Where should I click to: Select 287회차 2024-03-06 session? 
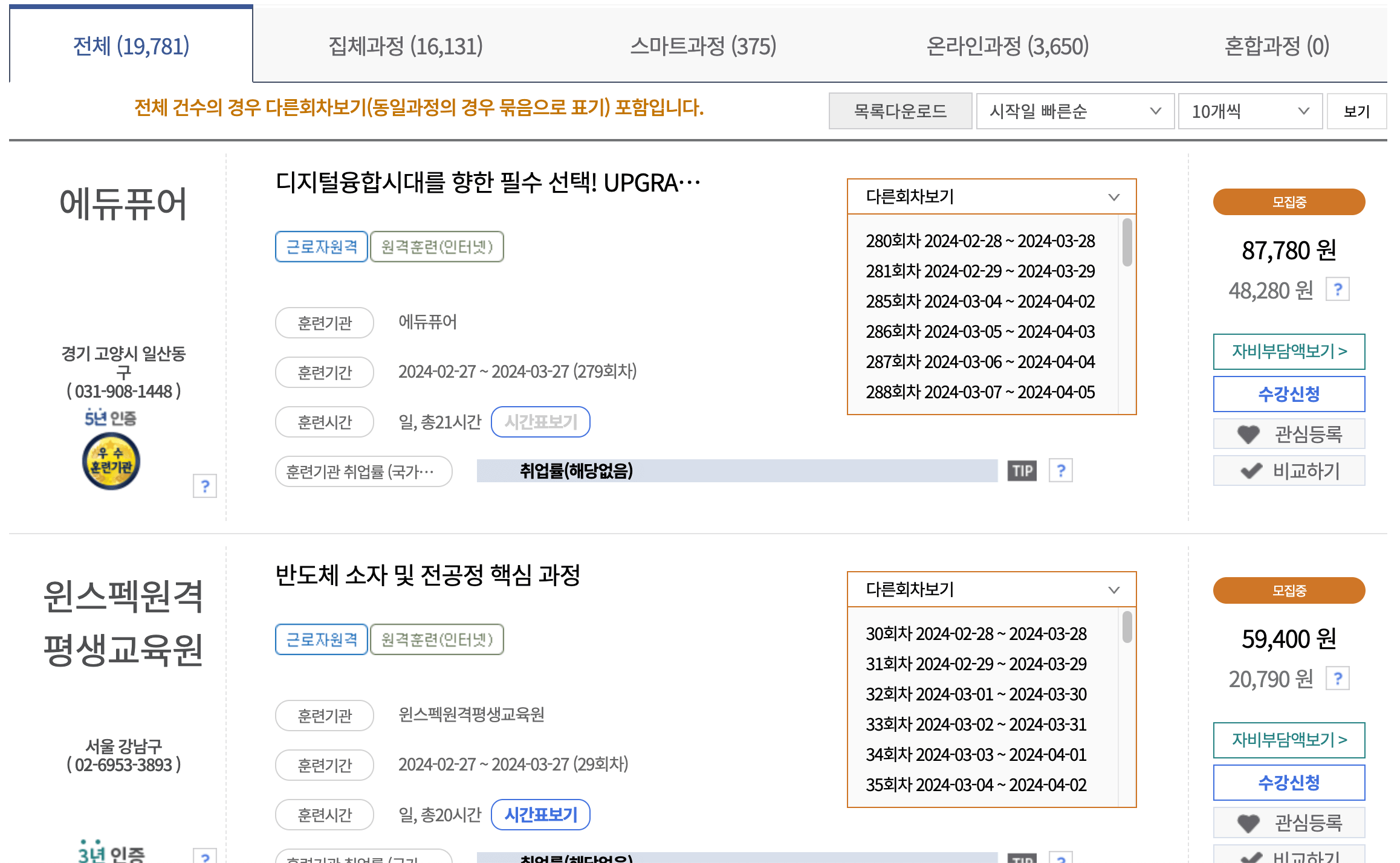(980, 362)
